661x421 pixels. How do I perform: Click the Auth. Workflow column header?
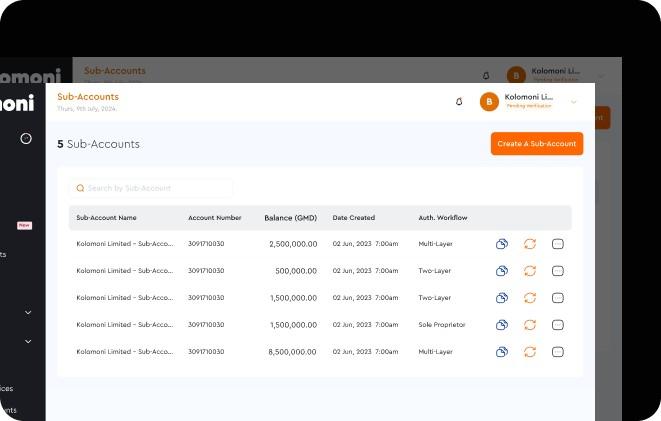[443, 217]
